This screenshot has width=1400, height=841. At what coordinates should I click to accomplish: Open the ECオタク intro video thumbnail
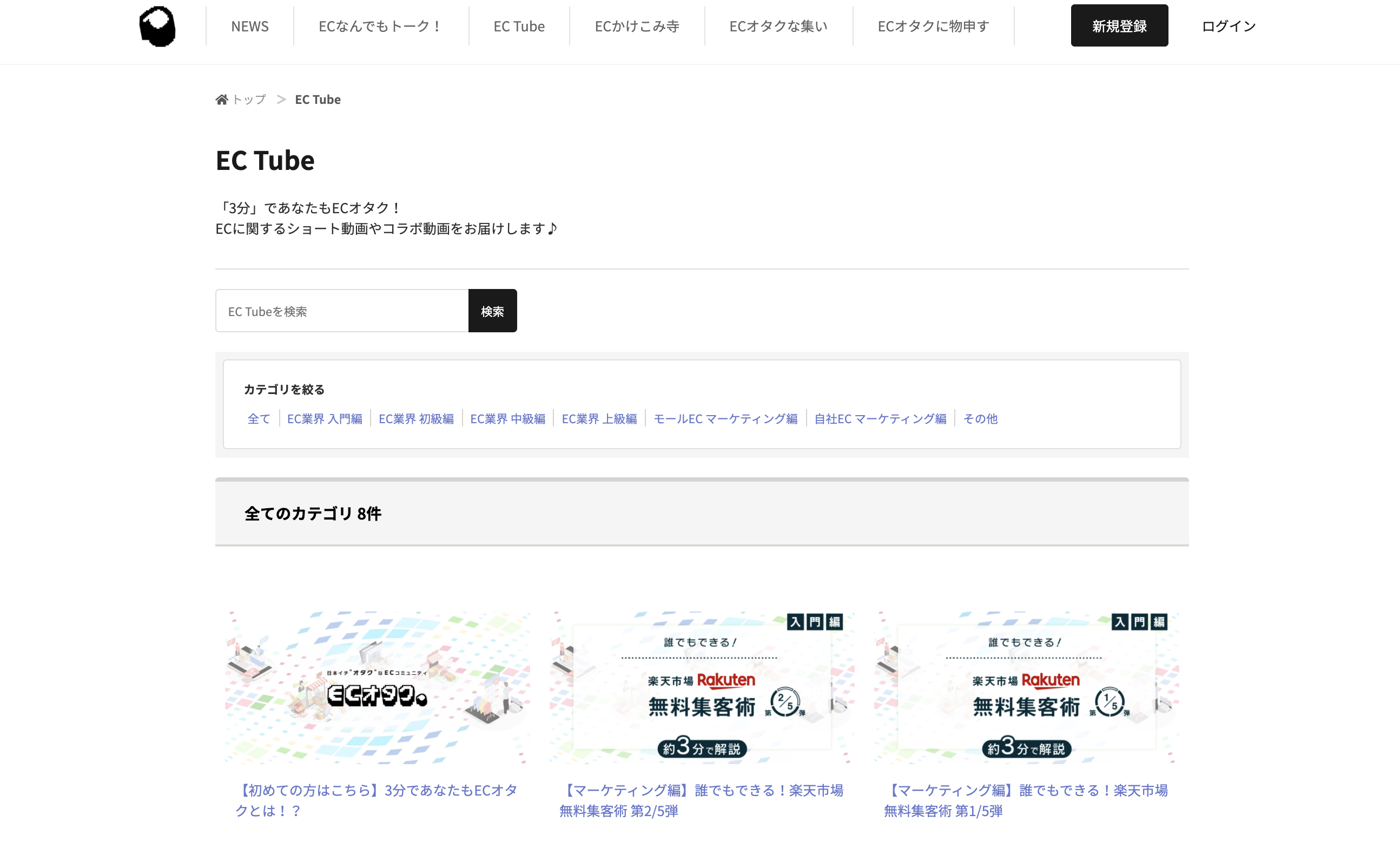tap(377, 687)
